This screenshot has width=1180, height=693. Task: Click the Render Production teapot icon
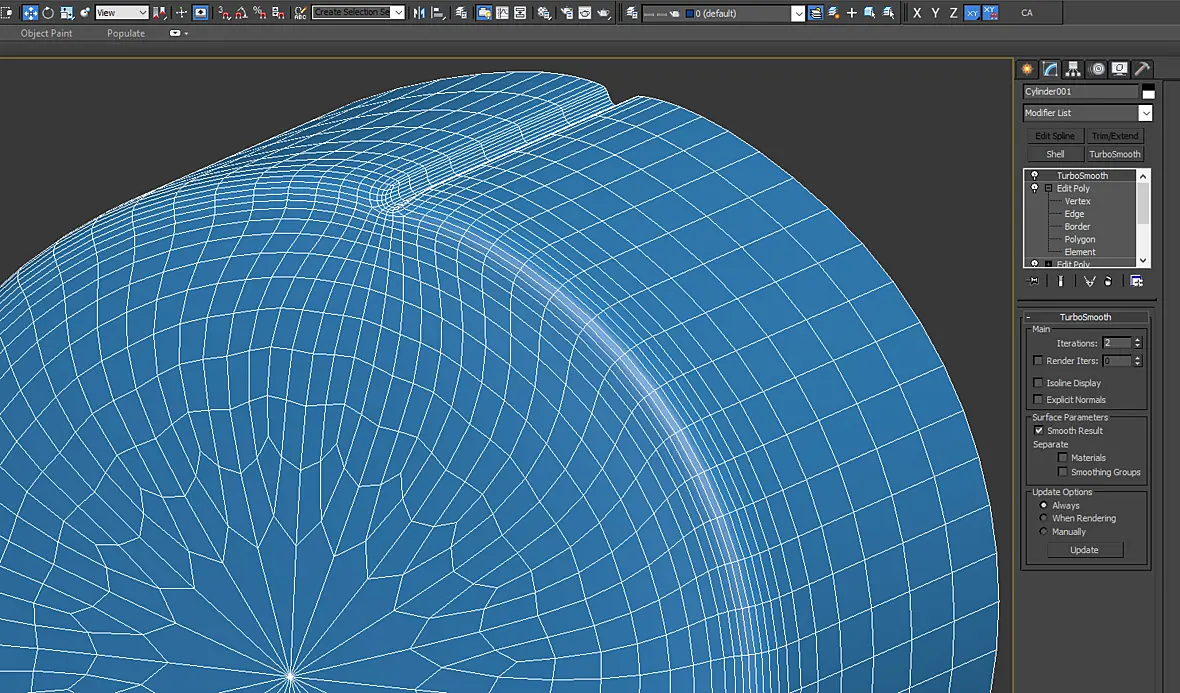pos(603,13)
